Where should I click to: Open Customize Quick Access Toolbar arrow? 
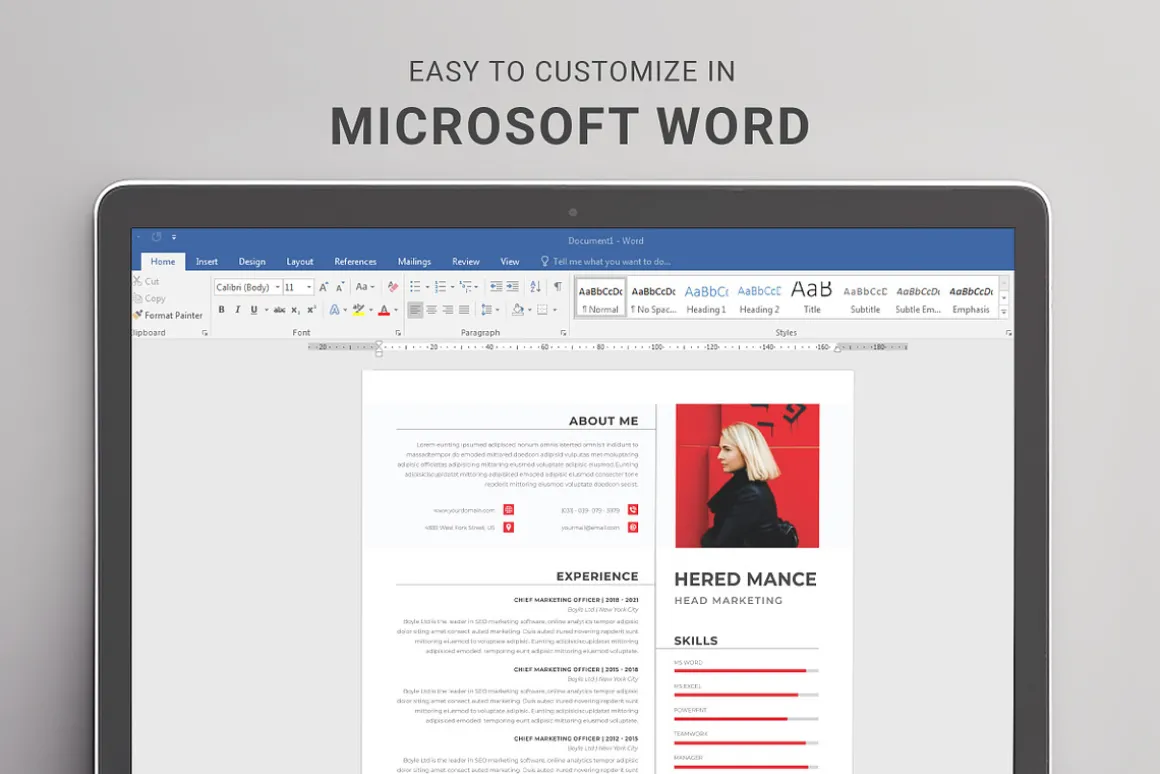pos(174,238)
